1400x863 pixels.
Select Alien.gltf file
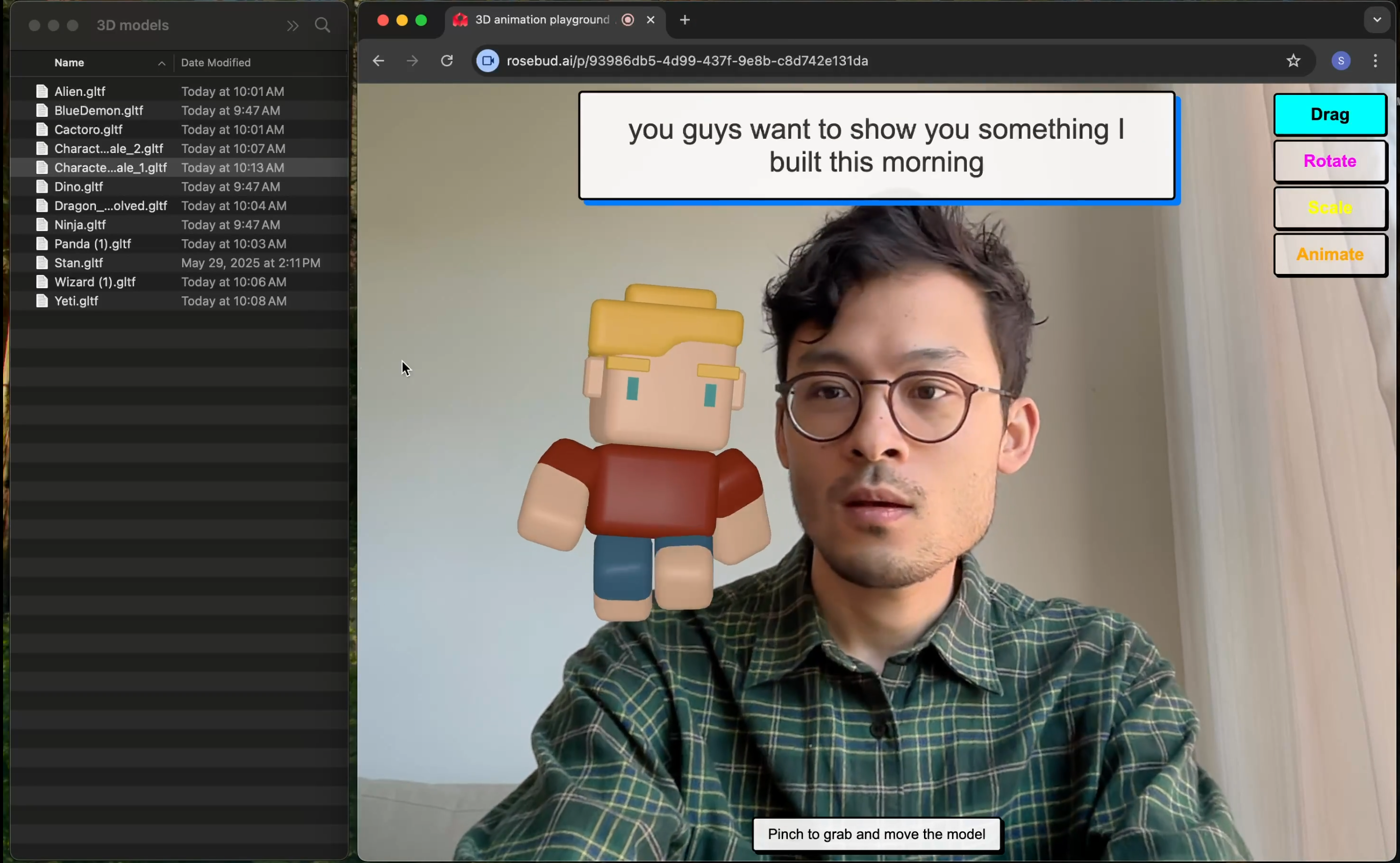click(x=179, y=91)
